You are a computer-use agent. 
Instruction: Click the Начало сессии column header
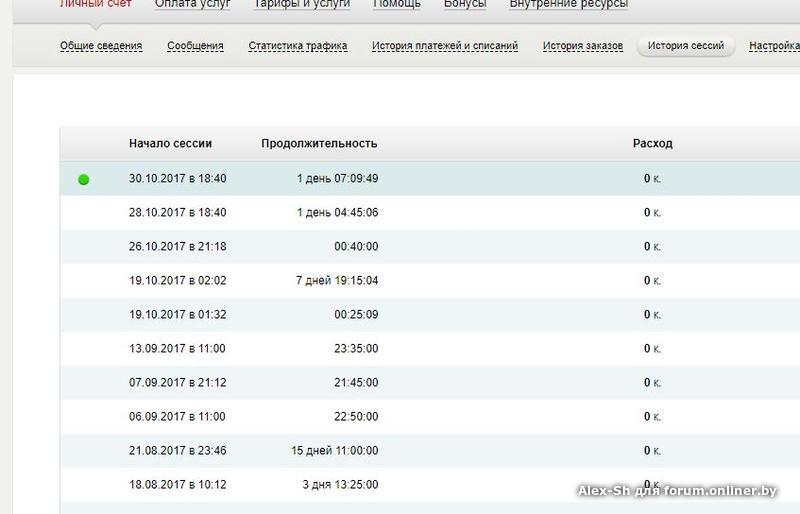170,143
